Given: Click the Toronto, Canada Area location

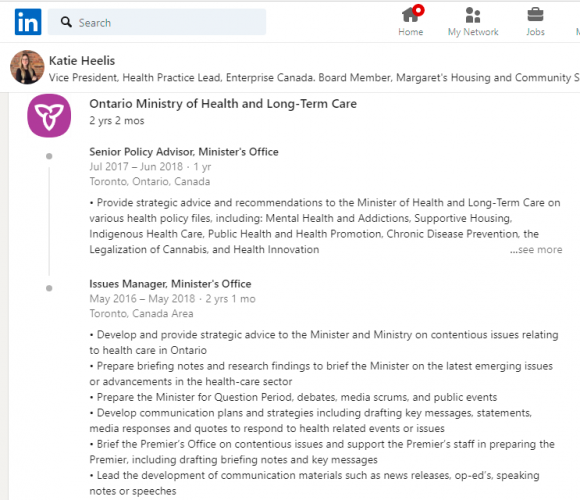Looking at the screenshot, I should pyautogui.click(x=141, y=314).
